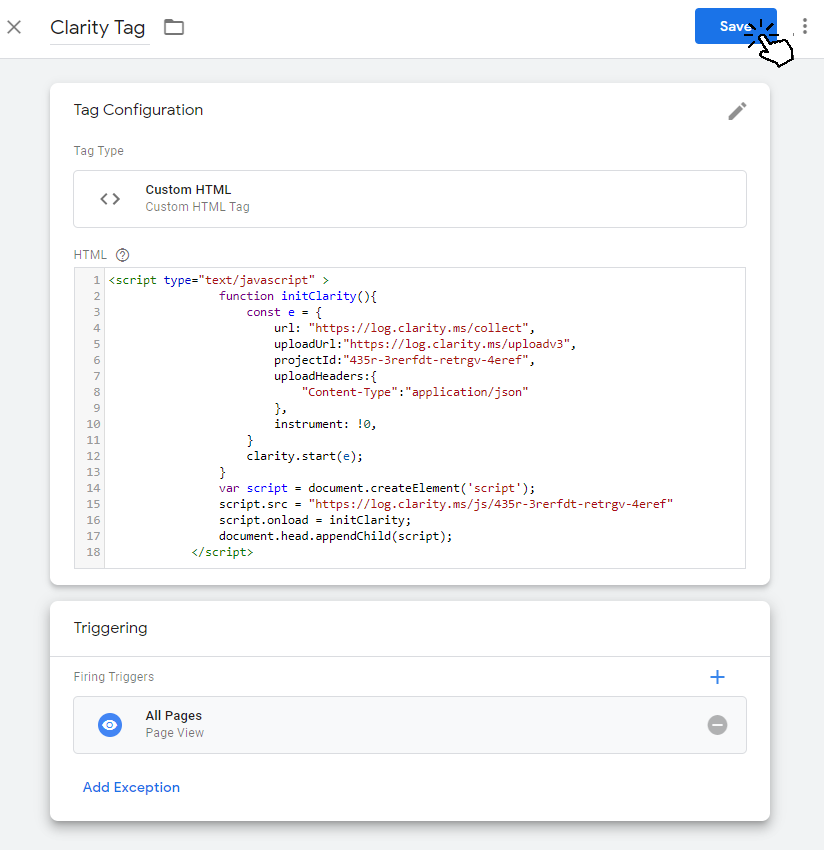This screenshot has height=850, width=824.
Task: Save the Clarity Tag
Action: (x=735, y=26)
